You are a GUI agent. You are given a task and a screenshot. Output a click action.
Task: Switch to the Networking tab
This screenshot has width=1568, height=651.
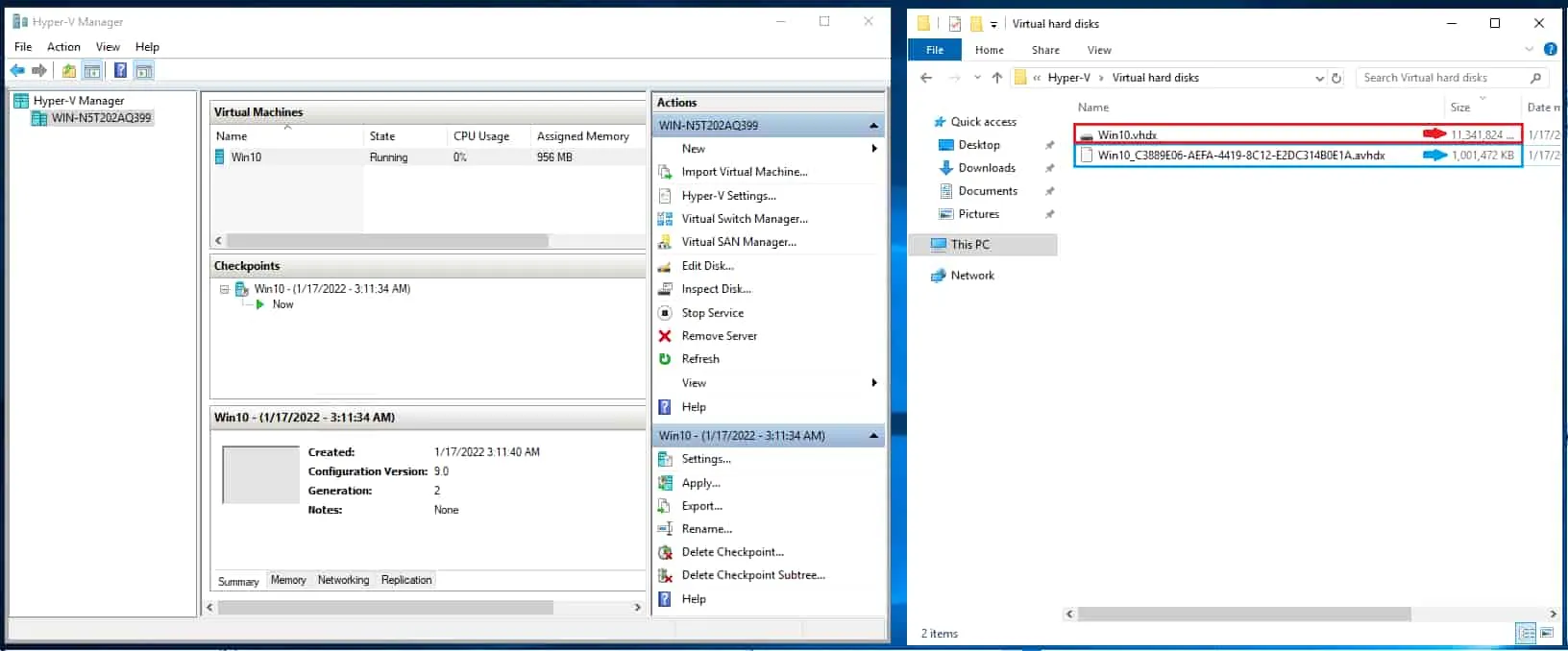[343, 580]
